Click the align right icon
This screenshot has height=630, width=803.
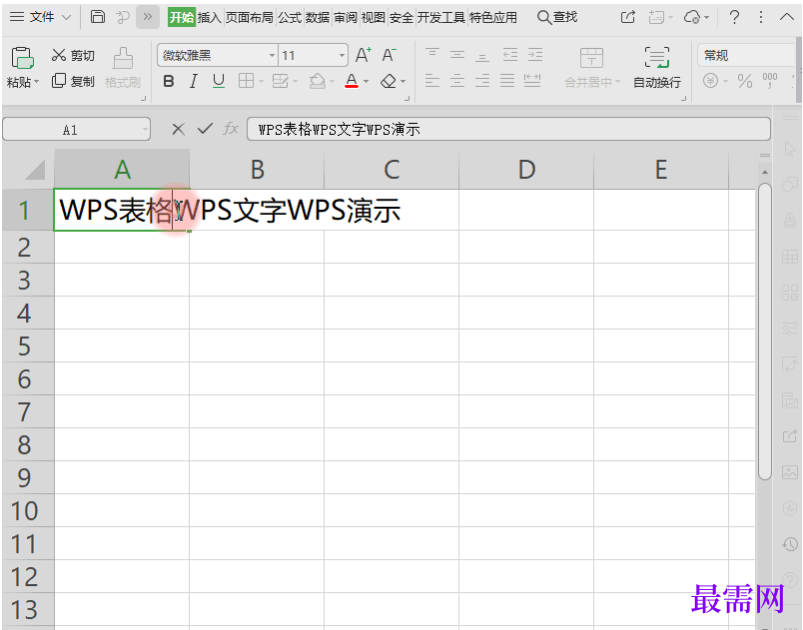pos(482,81)
